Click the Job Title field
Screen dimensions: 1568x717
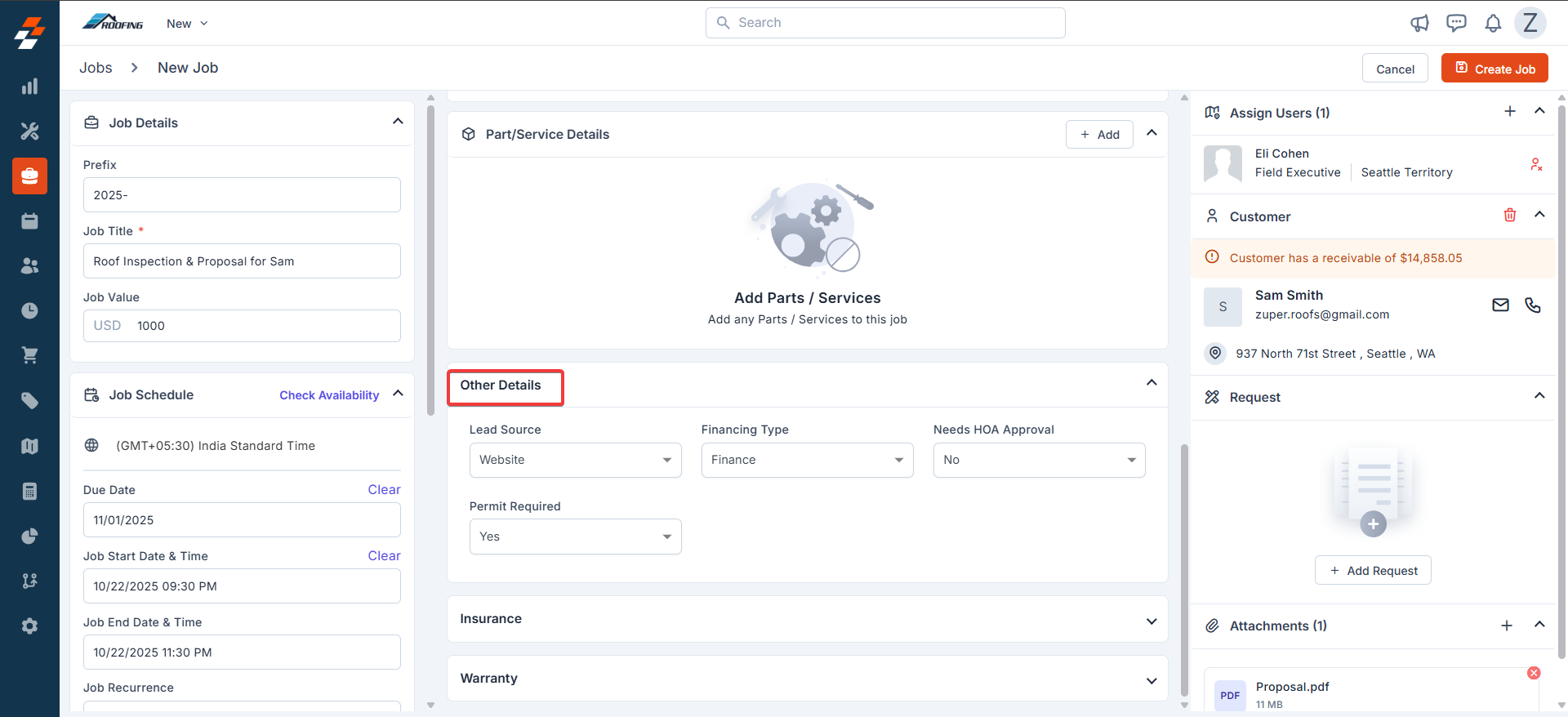(242, 261)
